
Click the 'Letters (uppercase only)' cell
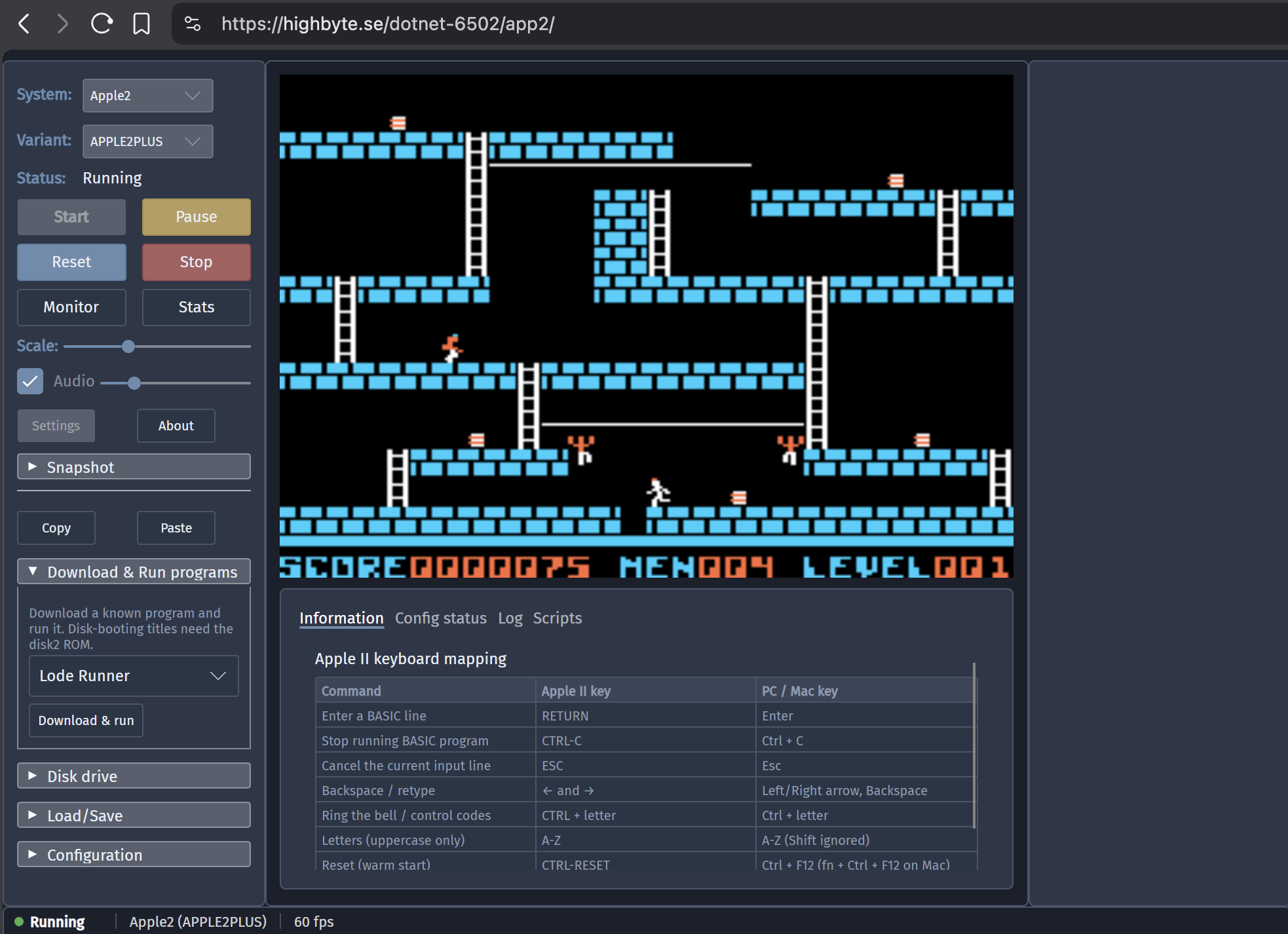click(425, 840)
